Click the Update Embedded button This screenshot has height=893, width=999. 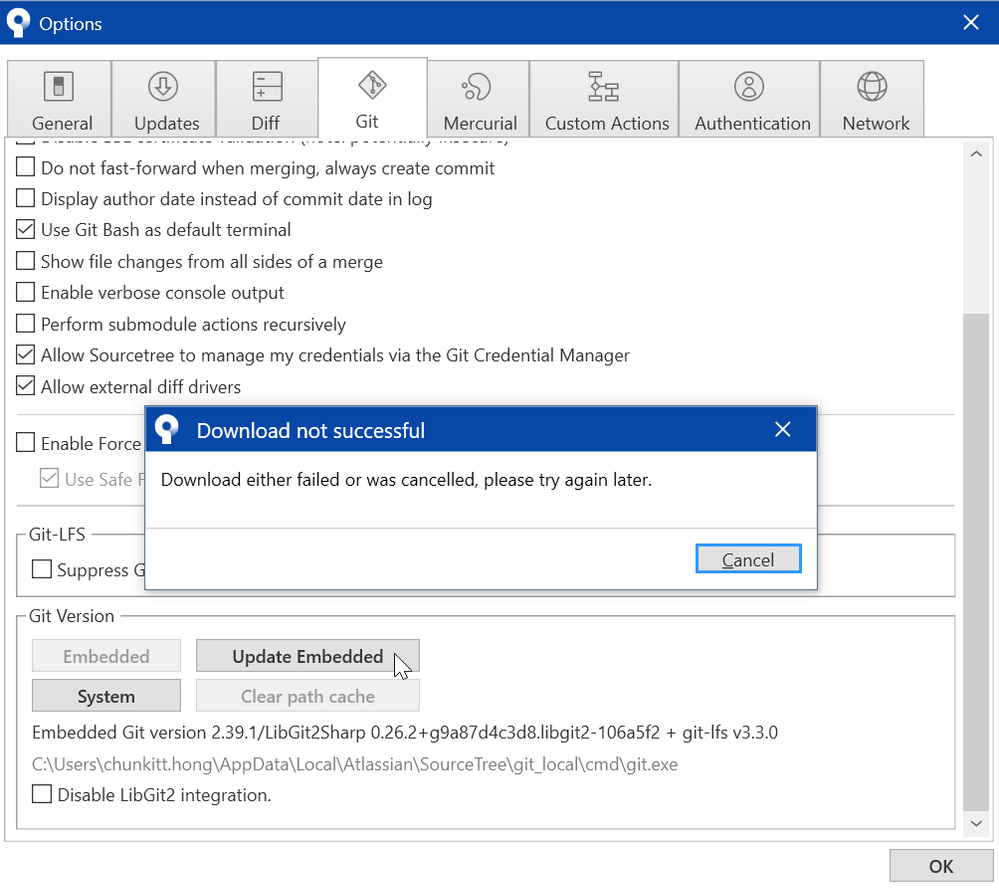308,656
